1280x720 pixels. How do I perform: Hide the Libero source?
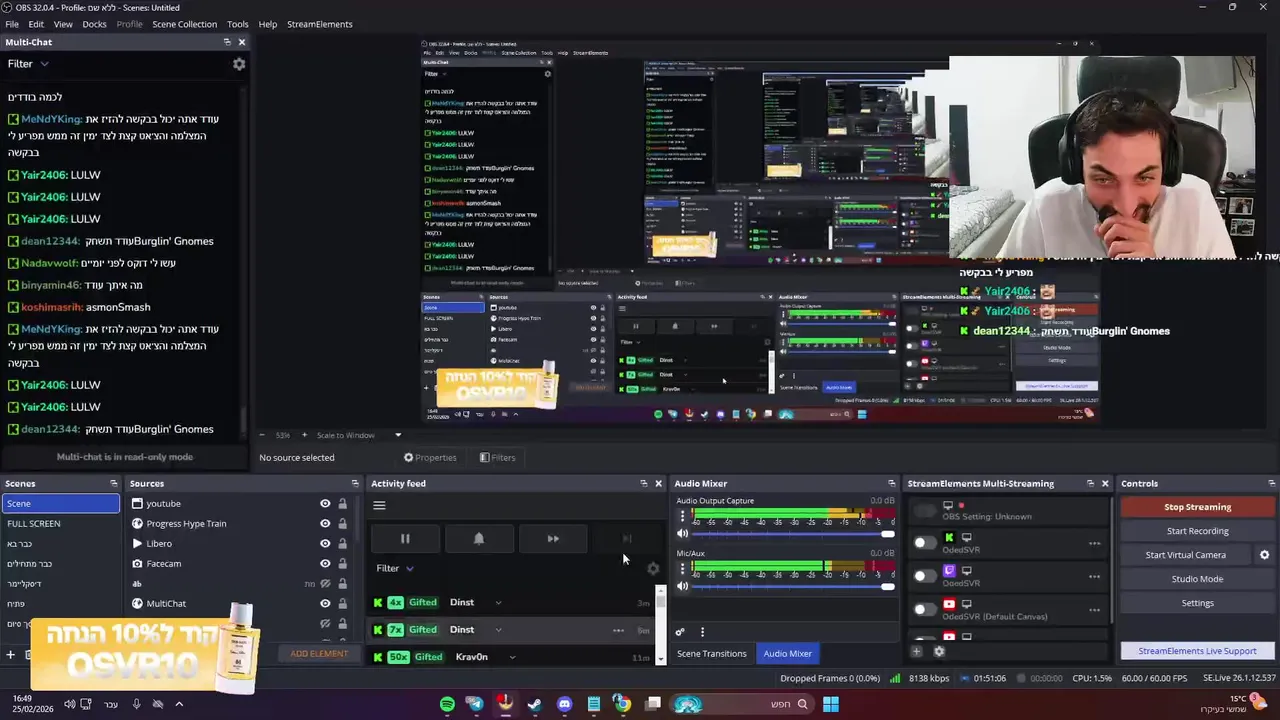pyautogui.click(x=325, y=544)
